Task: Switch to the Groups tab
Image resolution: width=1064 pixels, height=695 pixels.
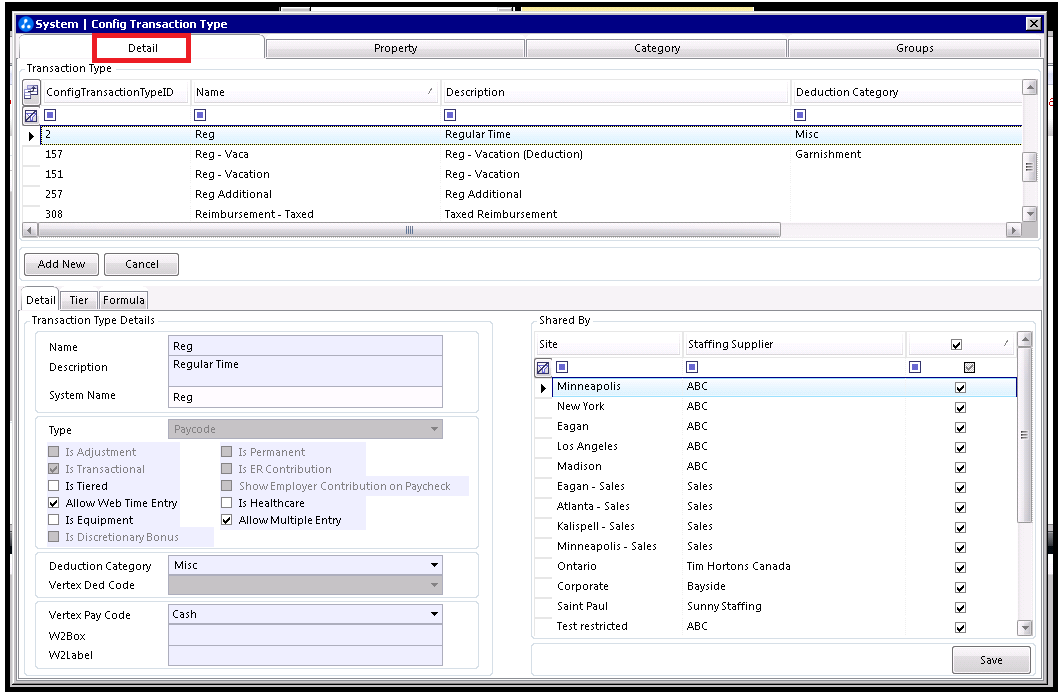Action: pos(914,48)
